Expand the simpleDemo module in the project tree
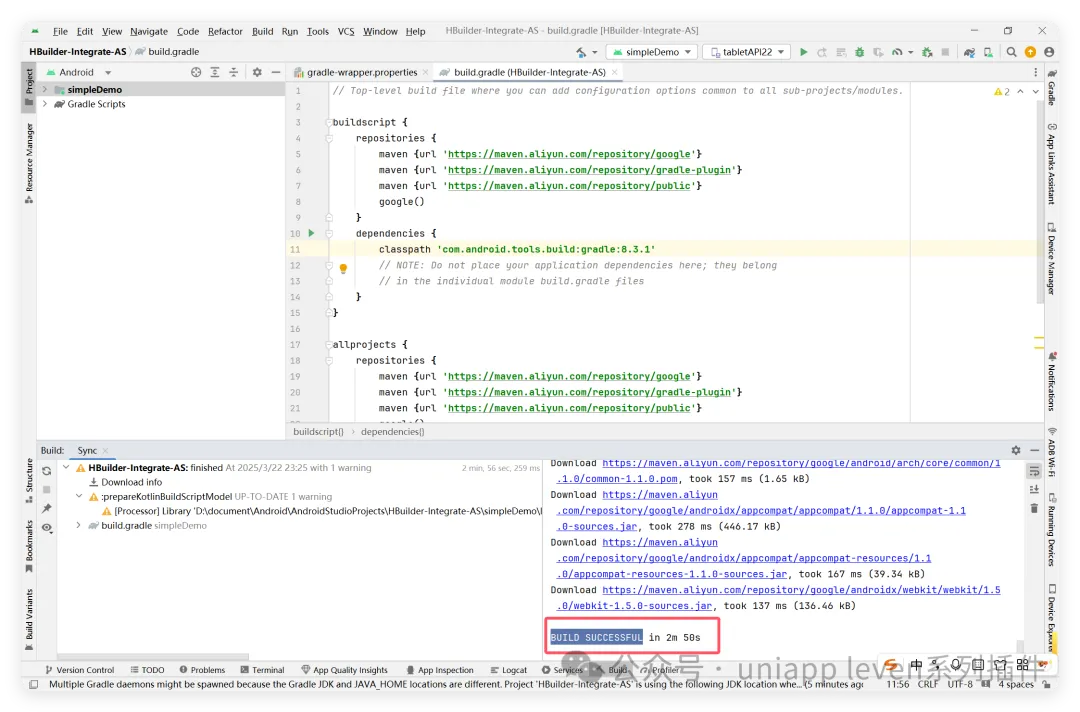The width and height of the screenshot is (1080, 712). click(45, 90)
